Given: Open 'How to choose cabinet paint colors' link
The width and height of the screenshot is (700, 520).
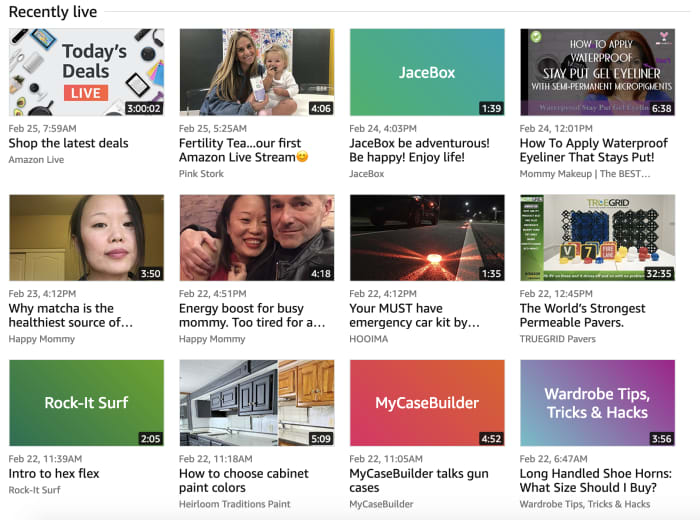Looking at the screenshot, I should (x=243, y=480).
